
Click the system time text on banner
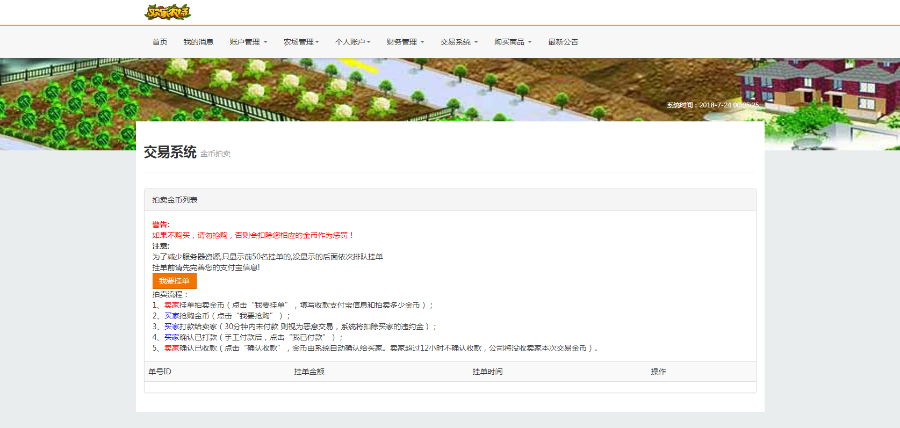click(x=713, y=105)
